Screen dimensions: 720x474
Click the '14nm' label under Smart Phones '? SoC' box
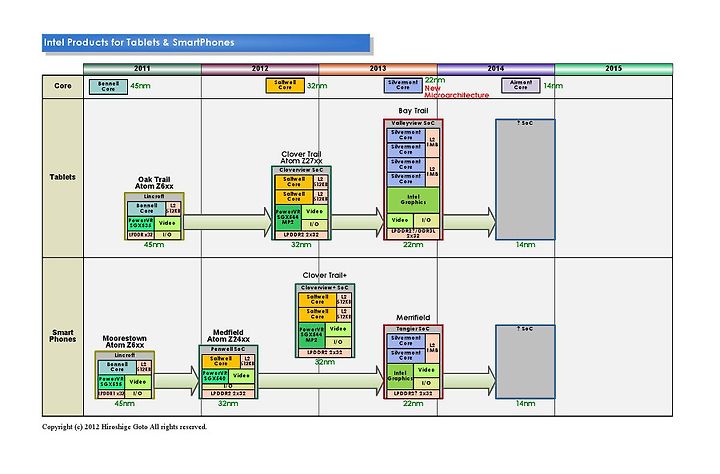click(525, 404)
